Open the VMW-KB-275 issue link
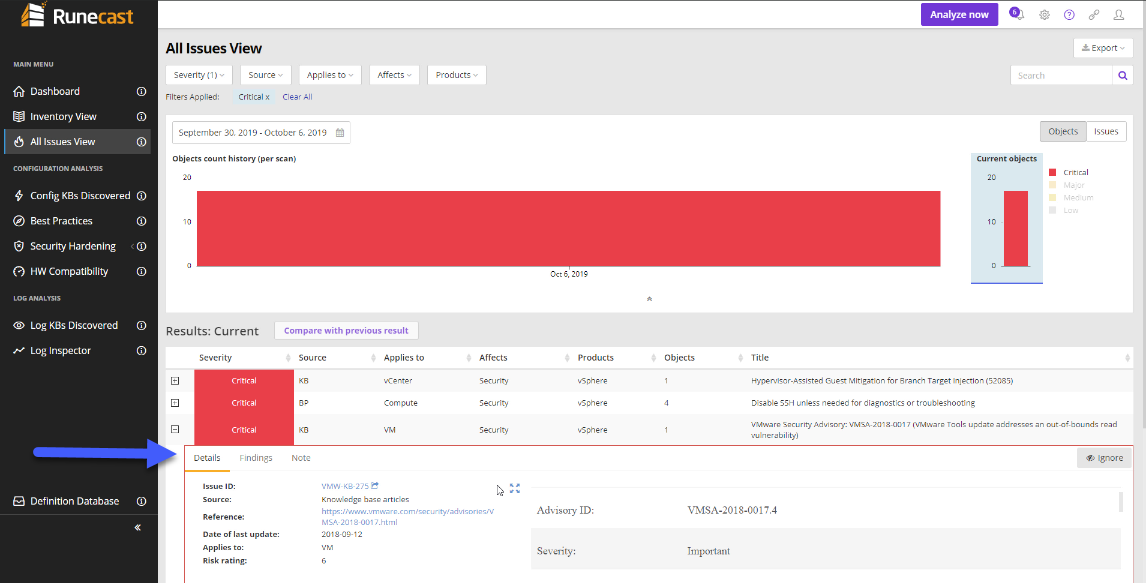The width and height of the screenshot is (1146, 583). point(345,486)
